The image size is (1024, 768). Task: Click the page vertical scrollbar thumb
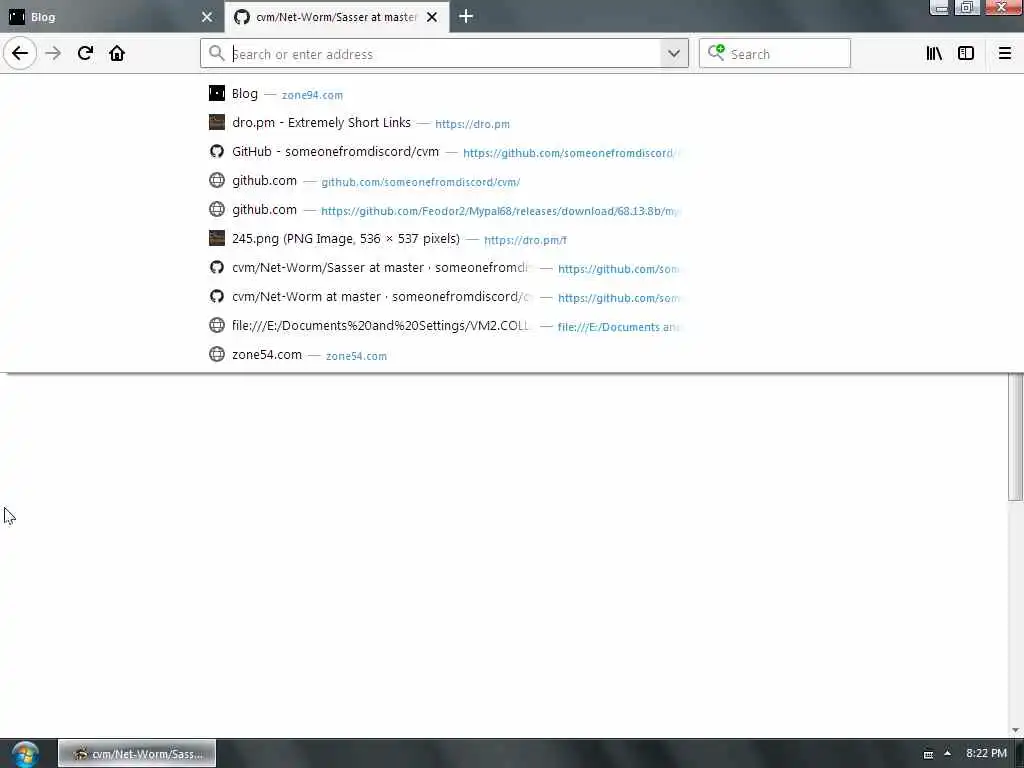pos(1016,436)
